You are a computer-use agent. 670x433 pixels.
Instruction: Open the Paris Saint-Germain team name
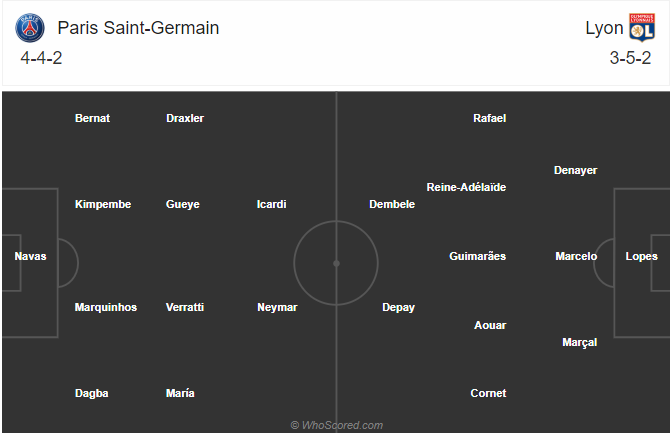pos(138,28)
